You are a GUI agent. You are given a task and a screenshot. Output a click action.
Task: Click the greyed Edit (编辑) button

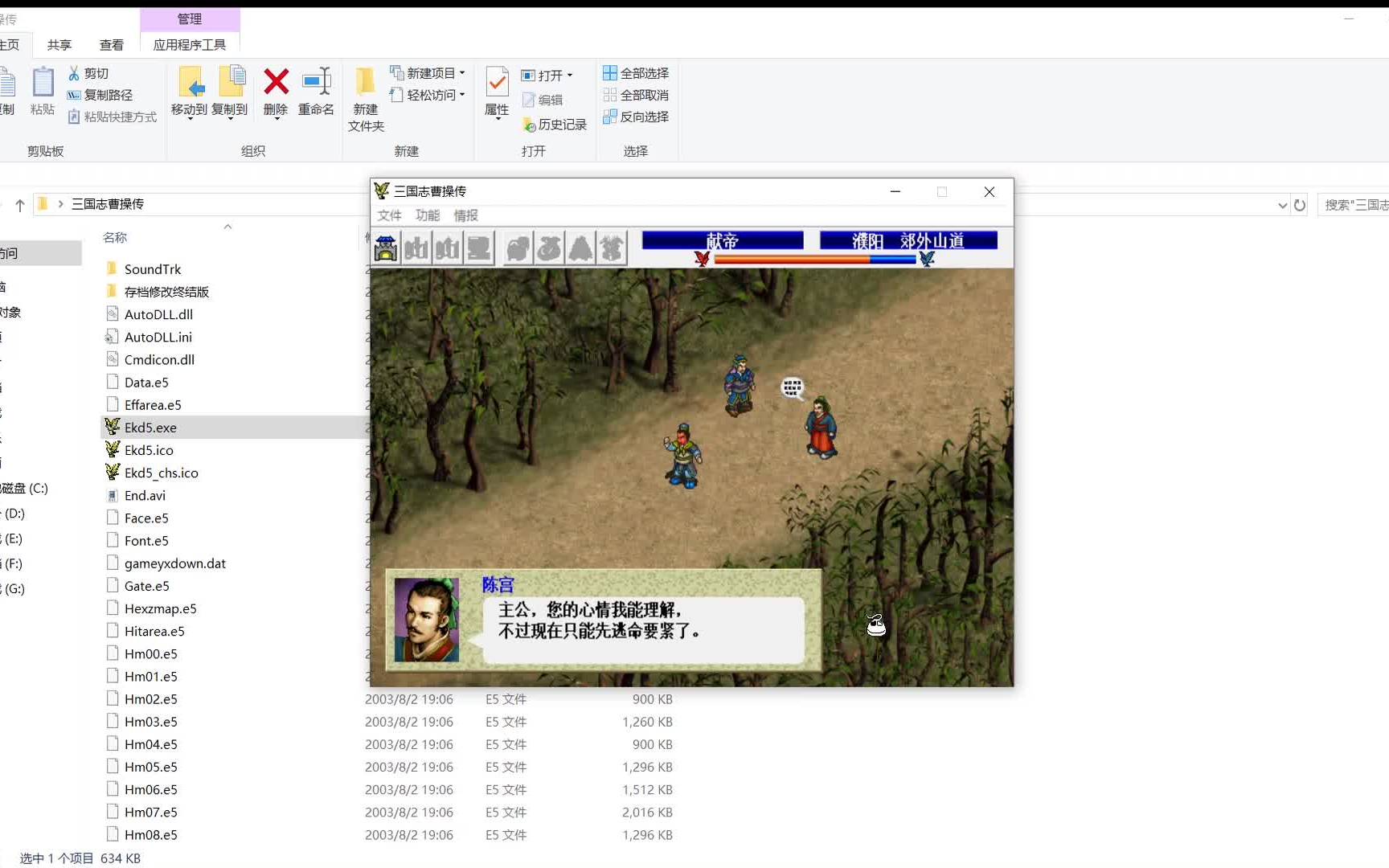tap(543, 100)
